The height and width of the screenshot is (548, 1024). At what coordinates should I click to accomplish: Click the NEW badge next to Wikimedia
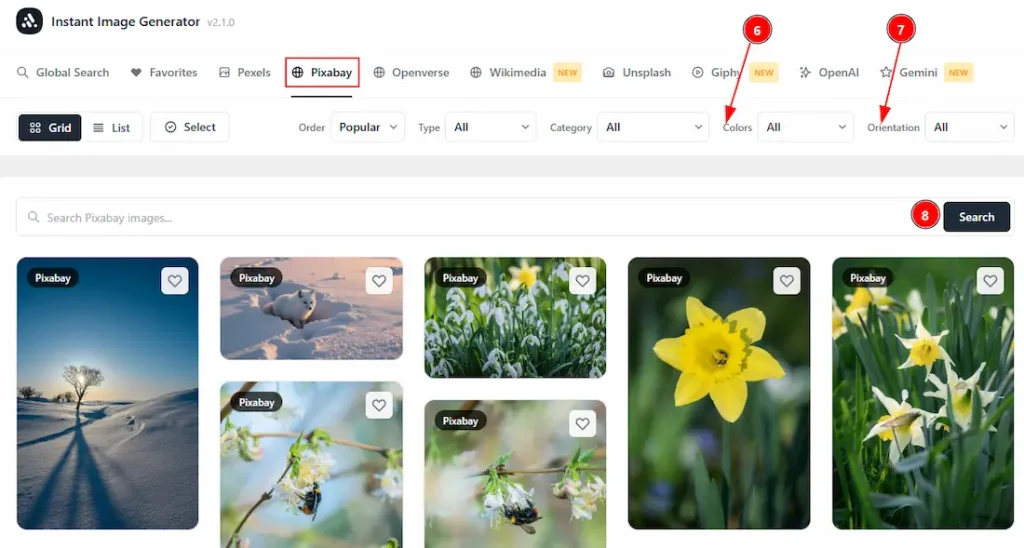tap(568, 73)
